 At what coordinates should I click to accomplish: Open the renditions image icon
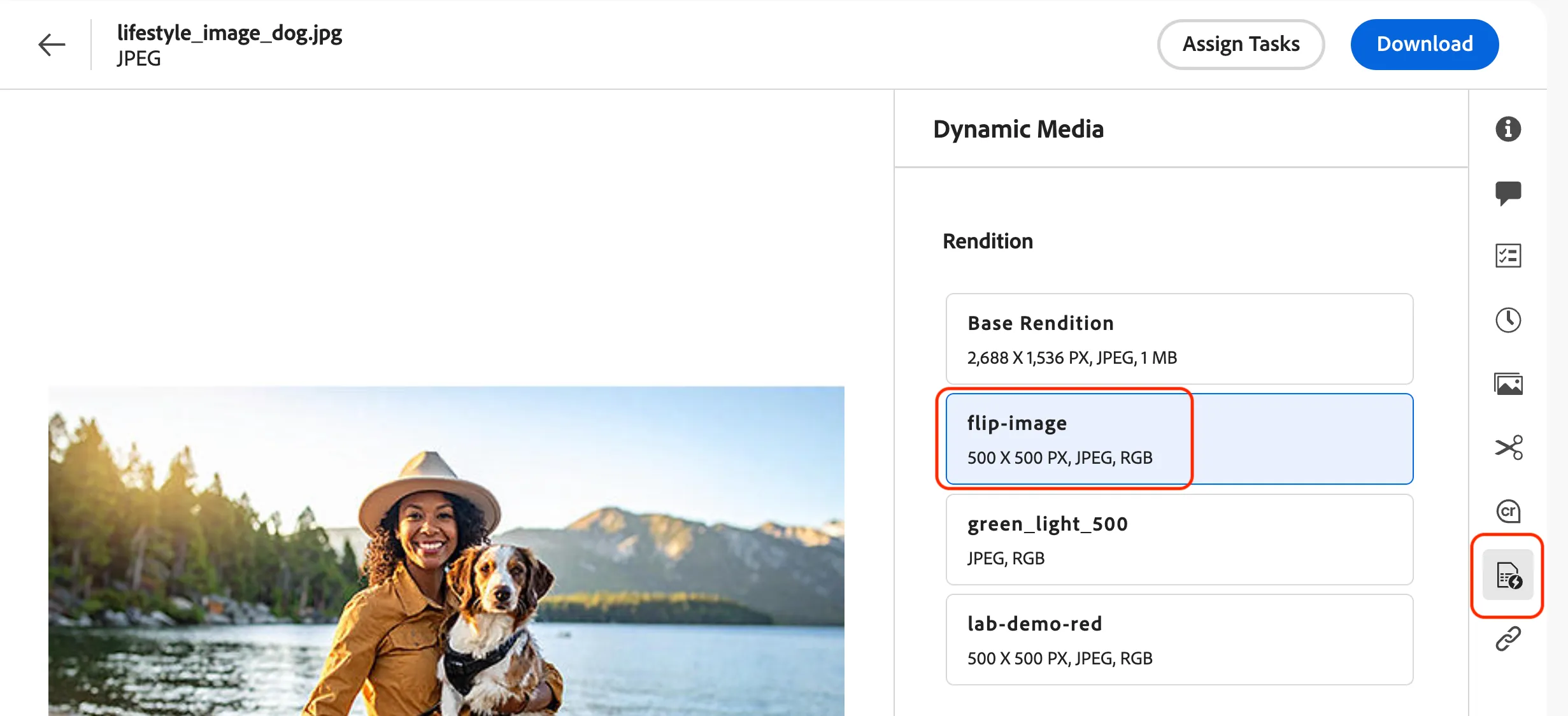pos(1507,383)
